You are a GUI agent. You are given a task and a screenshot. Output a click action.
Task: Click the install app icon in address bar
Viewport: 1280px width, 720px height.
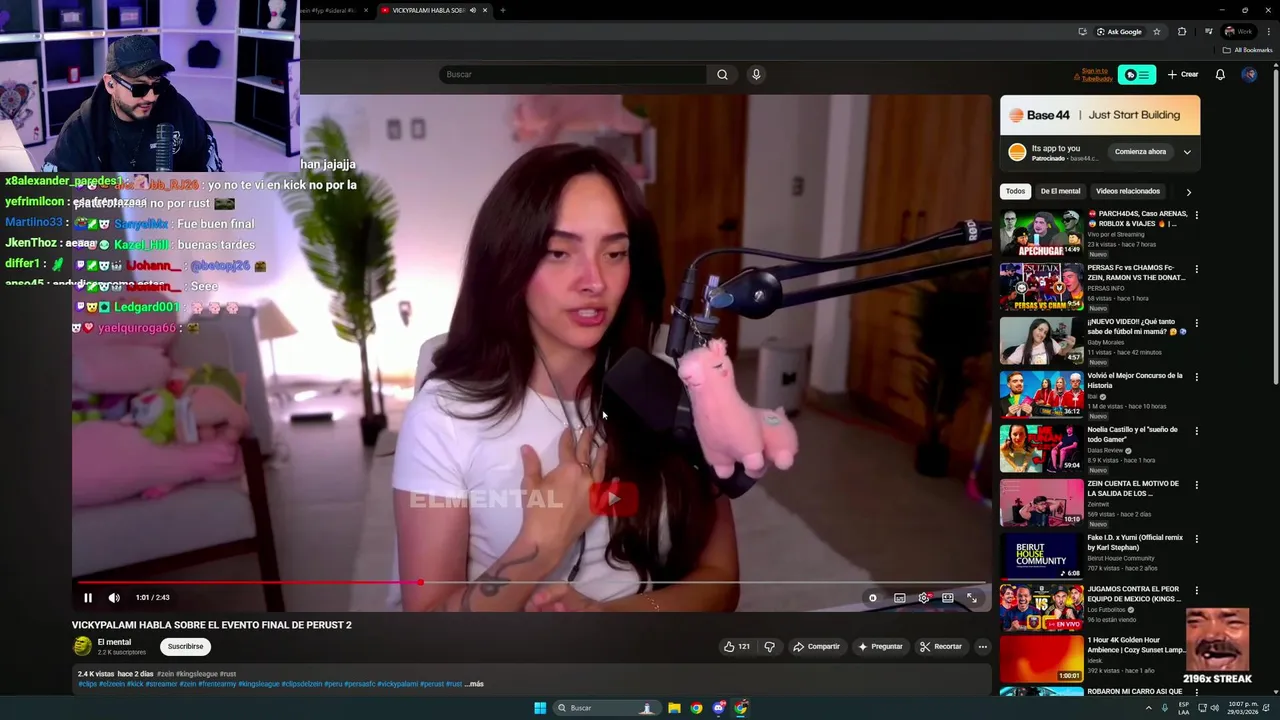coord(1082,31)
